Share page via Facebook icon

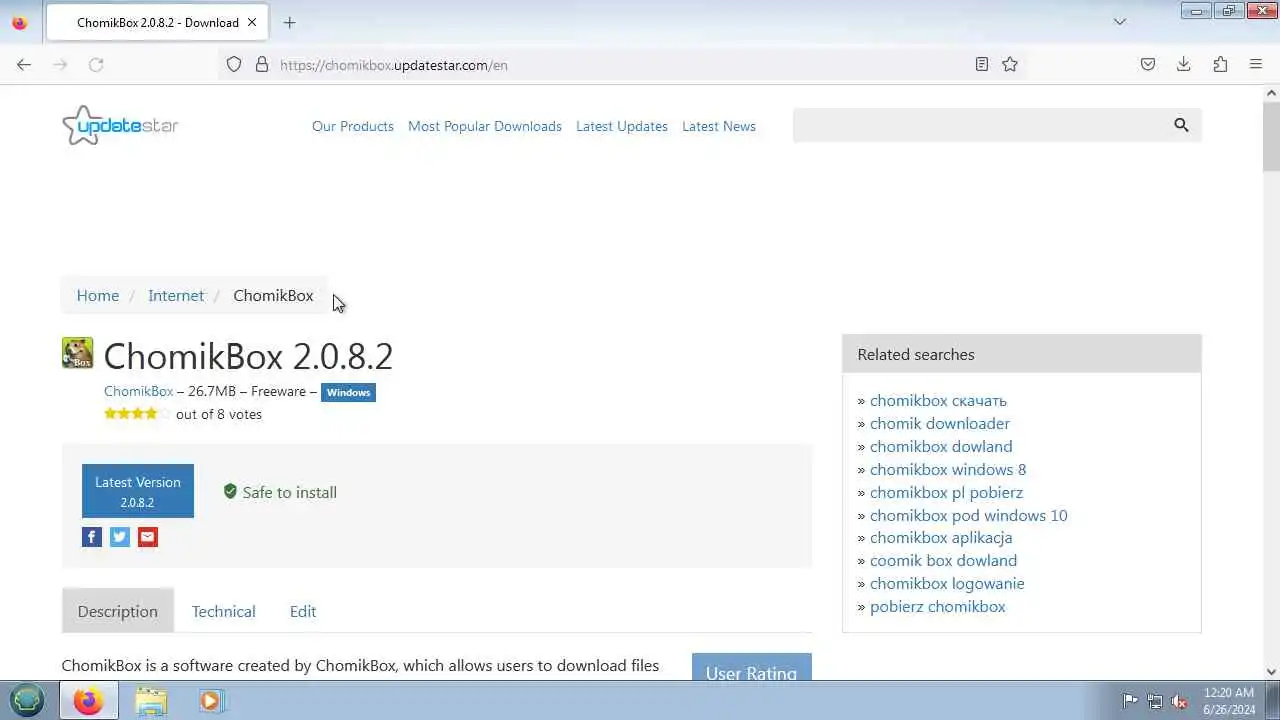pos(92,537)
